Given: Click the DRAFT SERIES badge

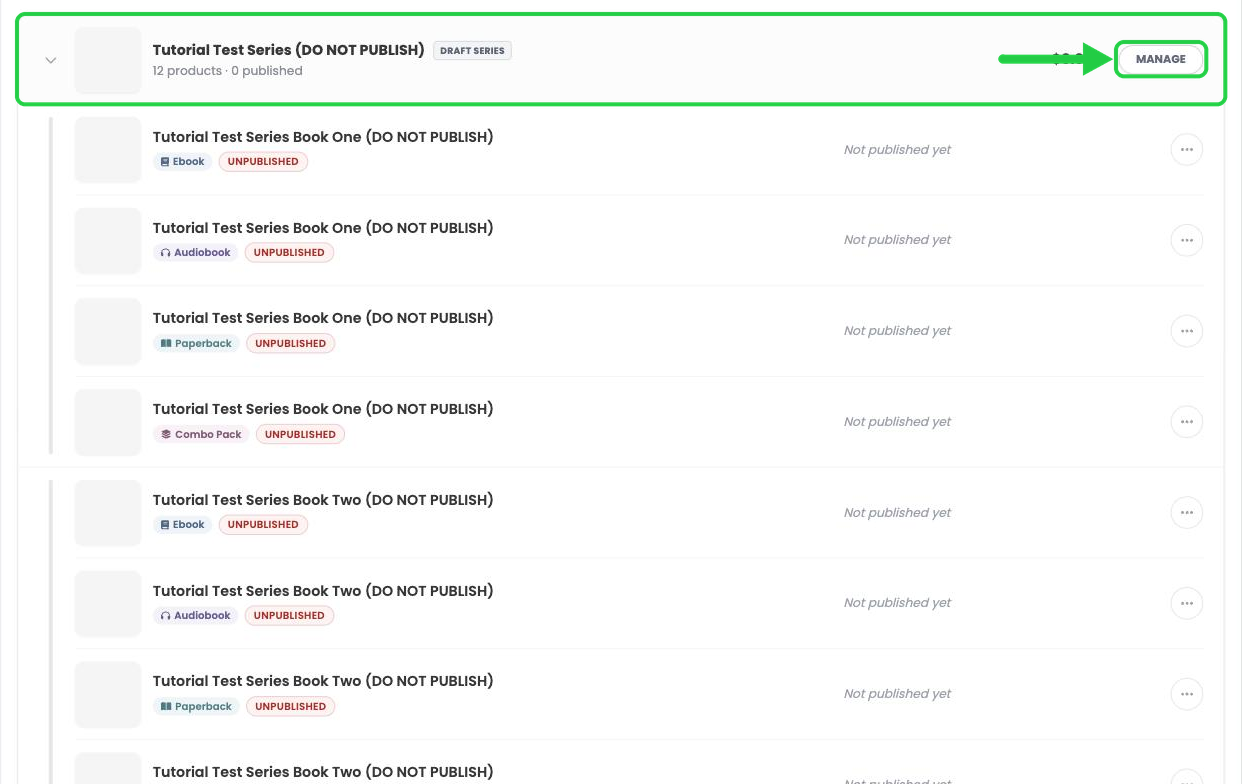Looking at the screenshot, I should pos(472,50).
